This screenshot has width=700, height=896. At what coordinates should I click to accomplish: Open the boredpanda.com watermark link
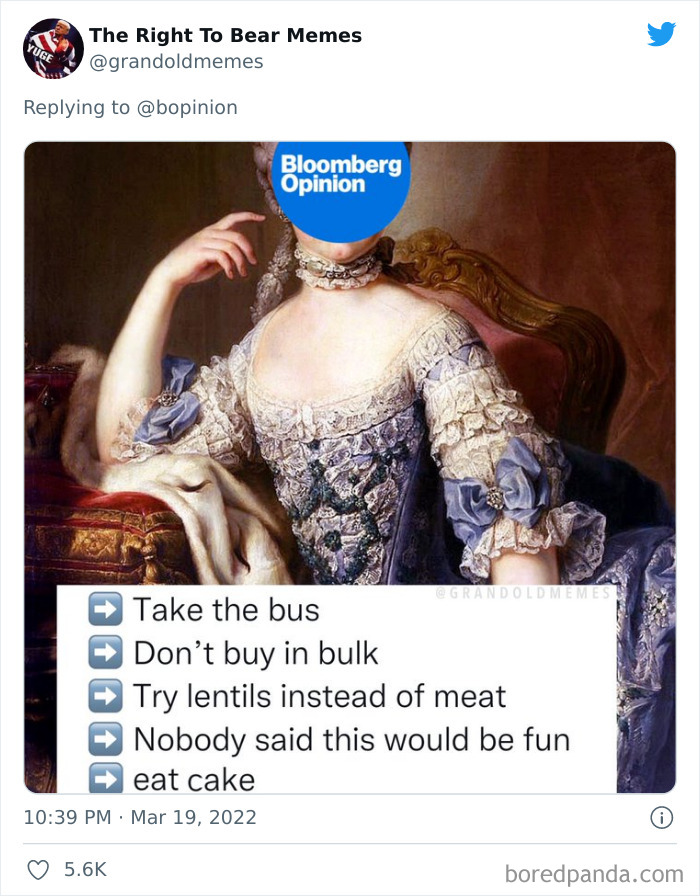tap(594, 874)
